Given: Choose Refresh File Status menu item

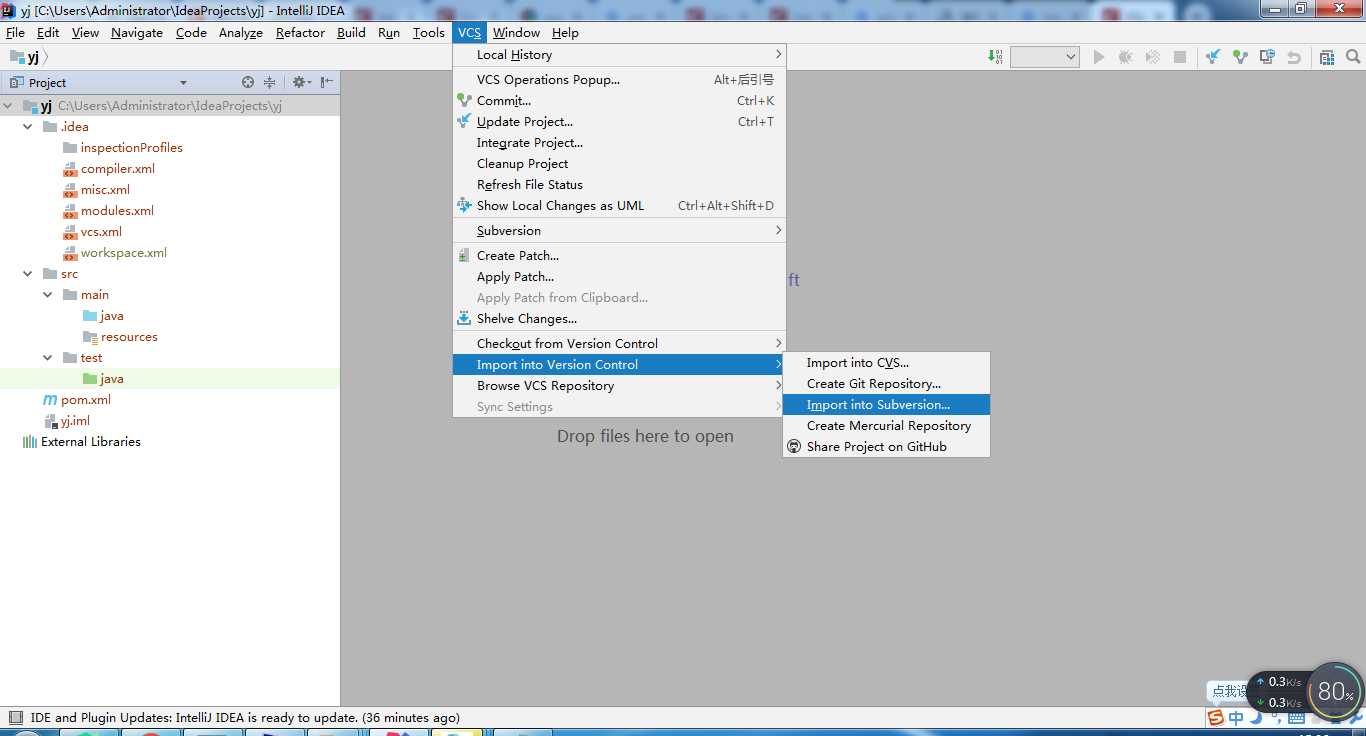Looking at the screenshot, I should point(619,184).
